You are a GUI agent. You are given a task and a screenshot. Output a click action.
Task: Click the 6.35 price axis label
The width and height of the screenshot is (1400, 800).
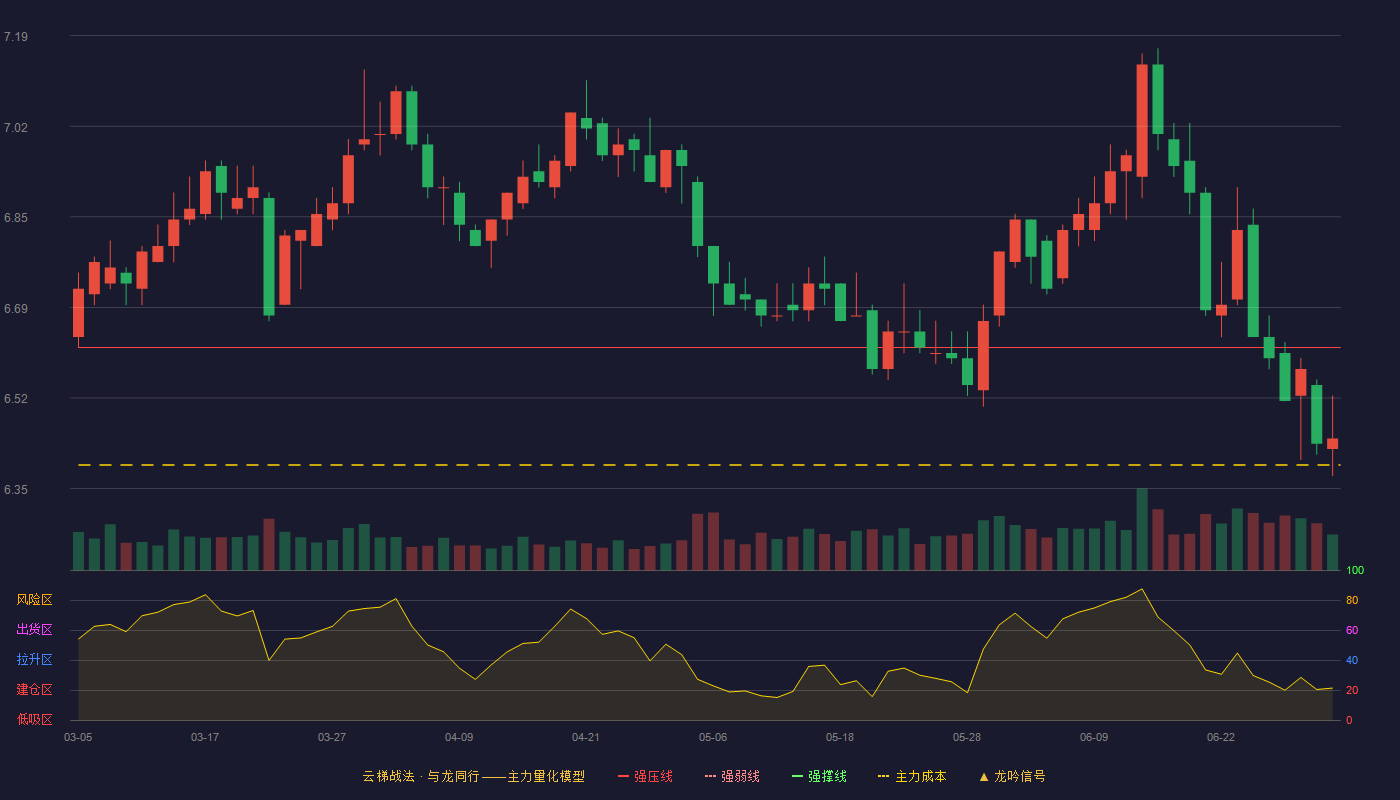pyautogui.click(x=16, y=490)
